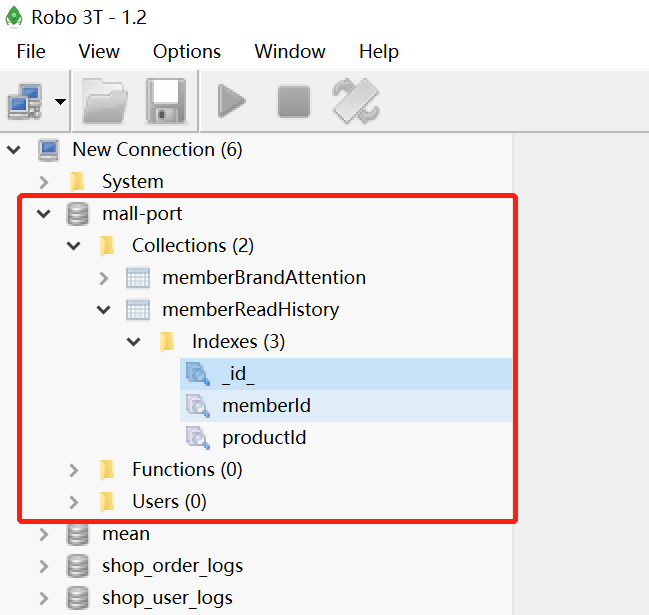The image size is (649, 615).
Task: Select the 'Users (0)' label
Action: [169, 502]
